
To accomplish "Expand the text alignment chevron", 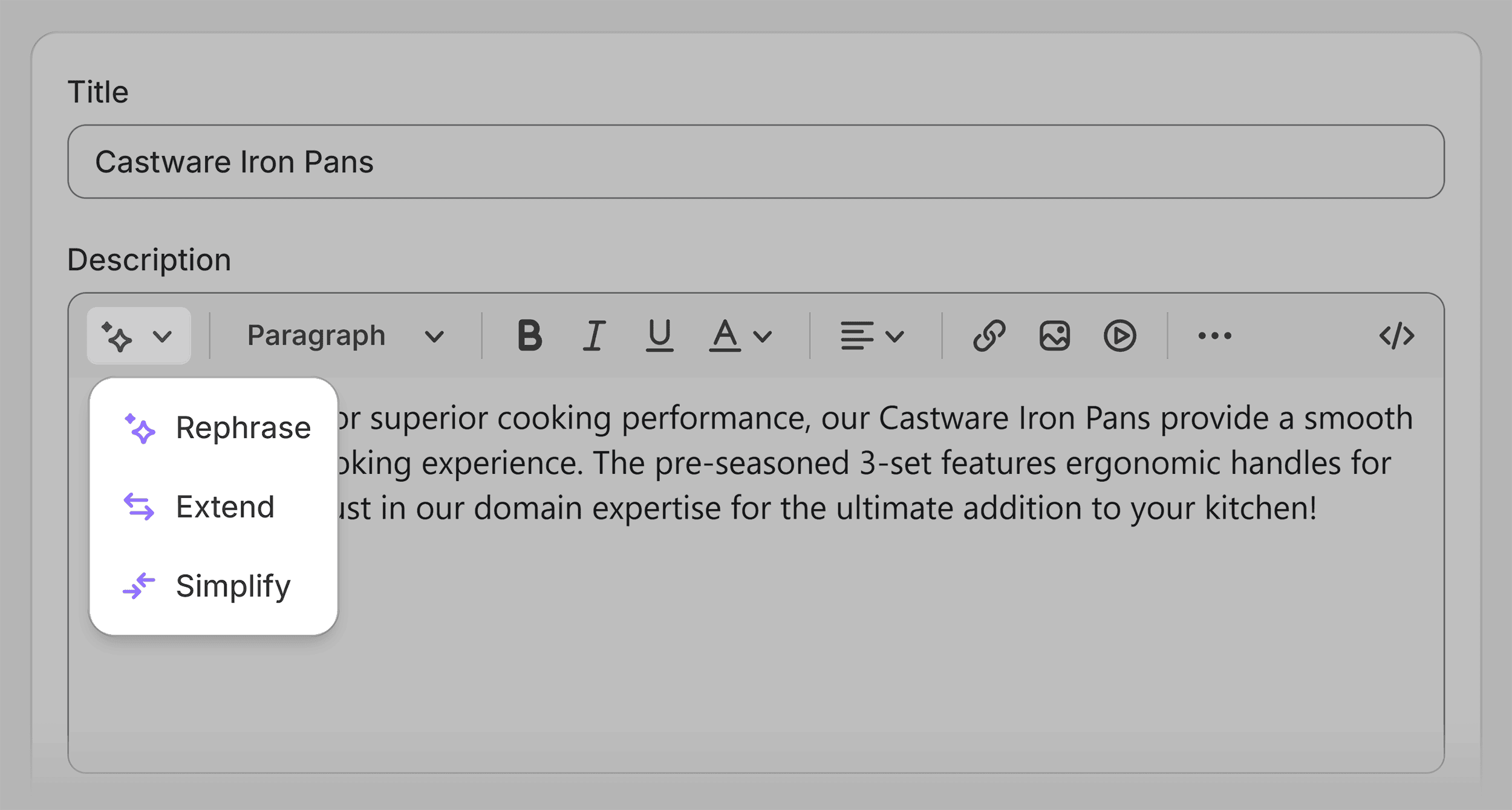I will 894,336.
